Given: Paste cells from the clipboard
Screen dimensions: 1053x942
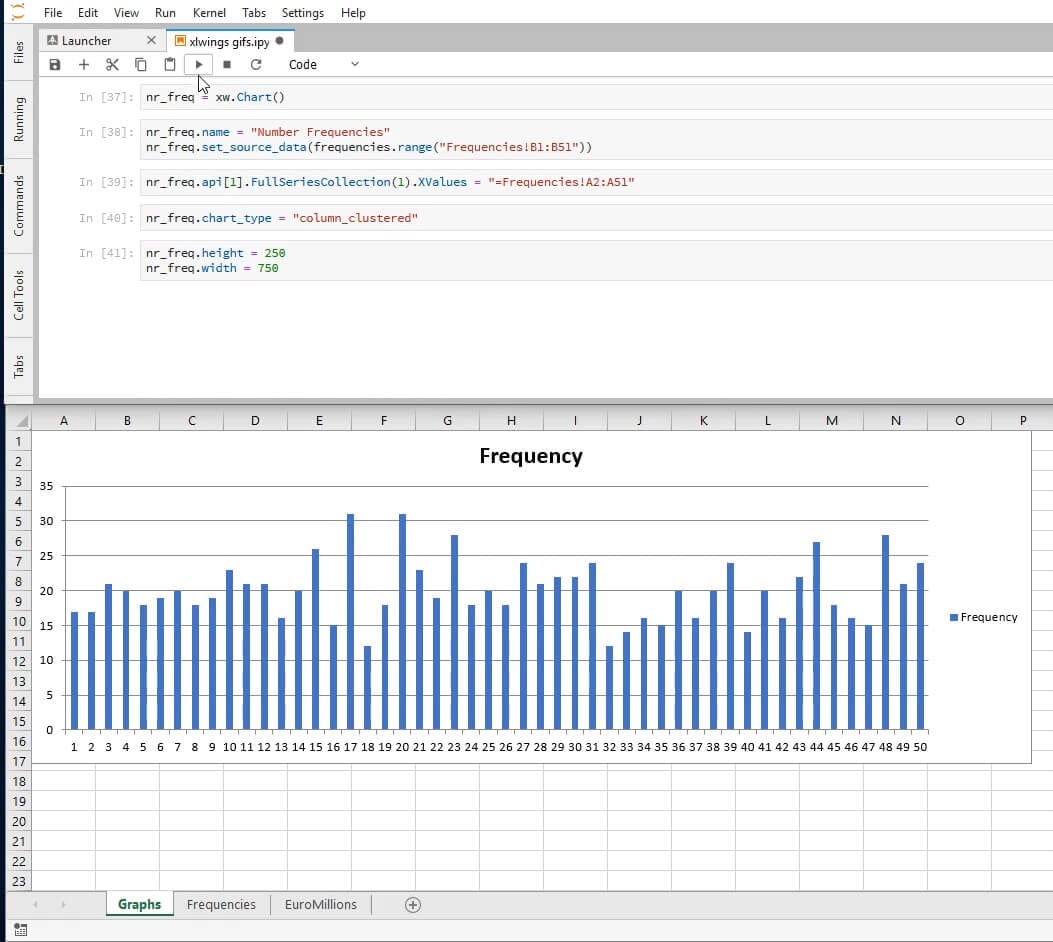Looking at the screenshot, I should click(169, 64).
